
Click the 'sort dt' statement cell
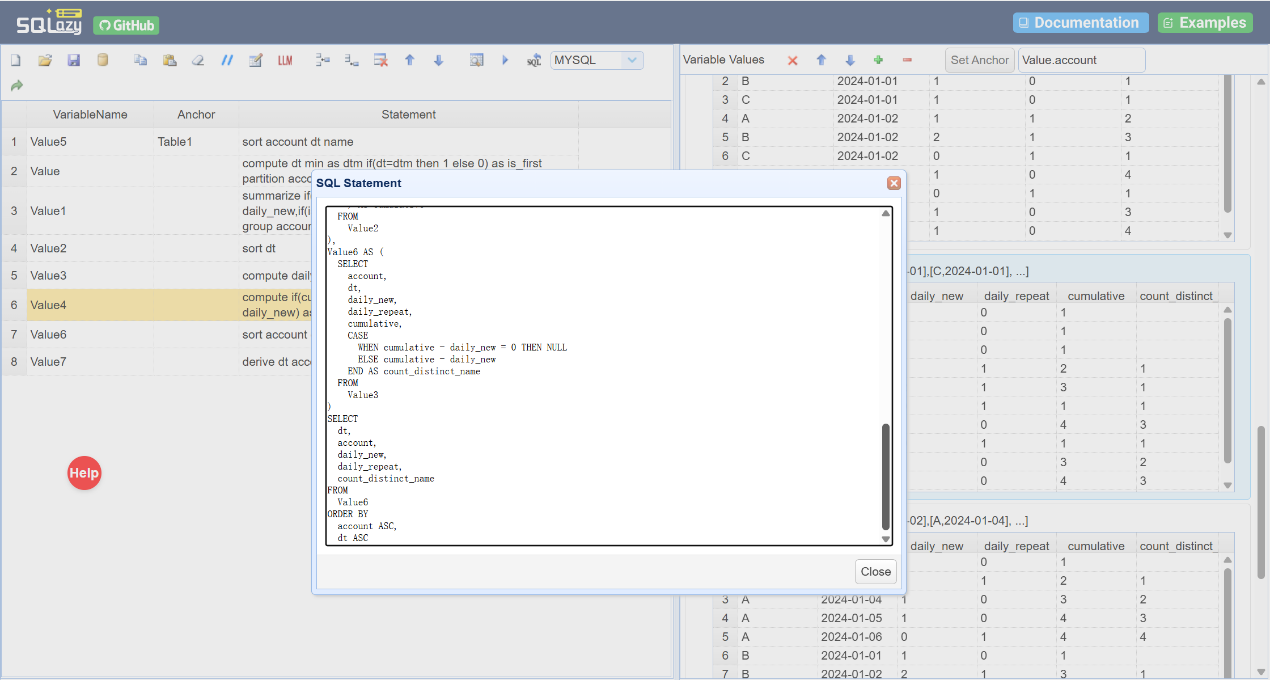click(275, 248)
